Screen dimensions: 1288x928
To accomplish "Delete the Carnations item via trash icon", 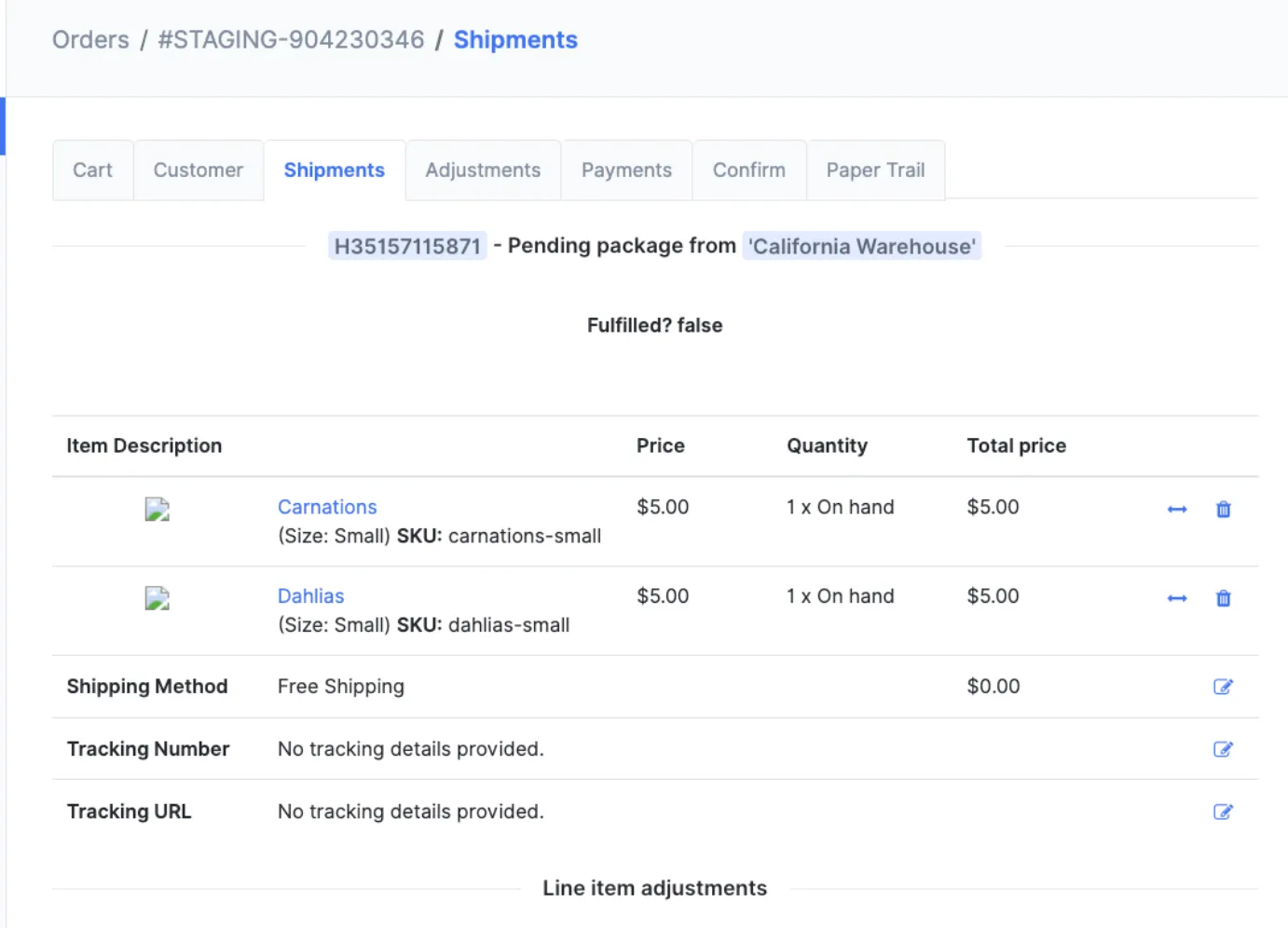I will 1224,510.
